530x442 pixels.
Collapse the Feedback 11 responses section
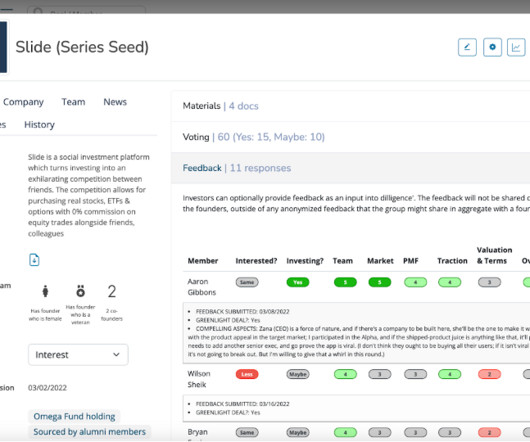pyautogui.click(x=351, y=168)
